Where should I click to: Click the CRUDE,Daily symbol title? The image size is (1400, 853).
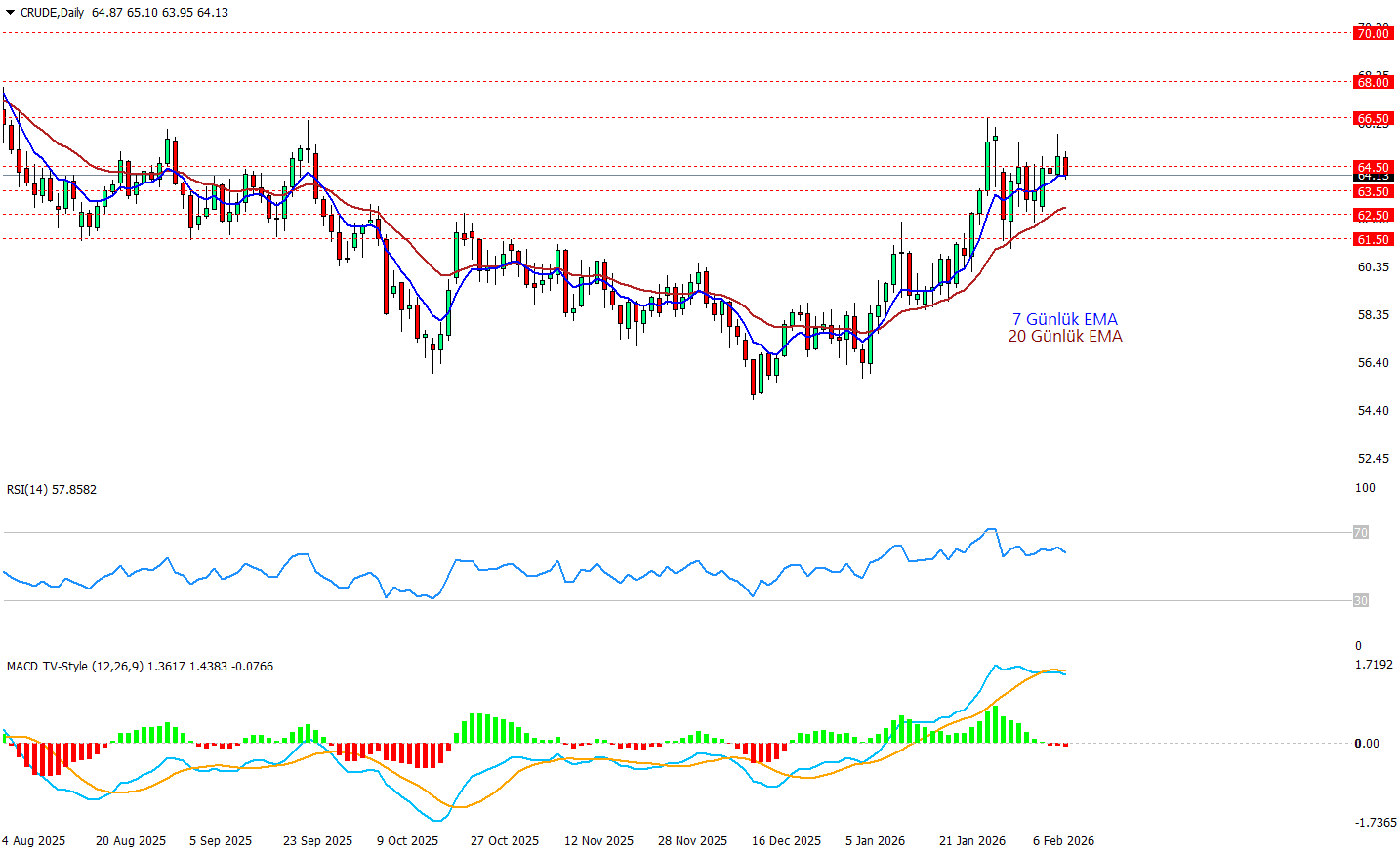pyautogui.click(x=53, y=13)
